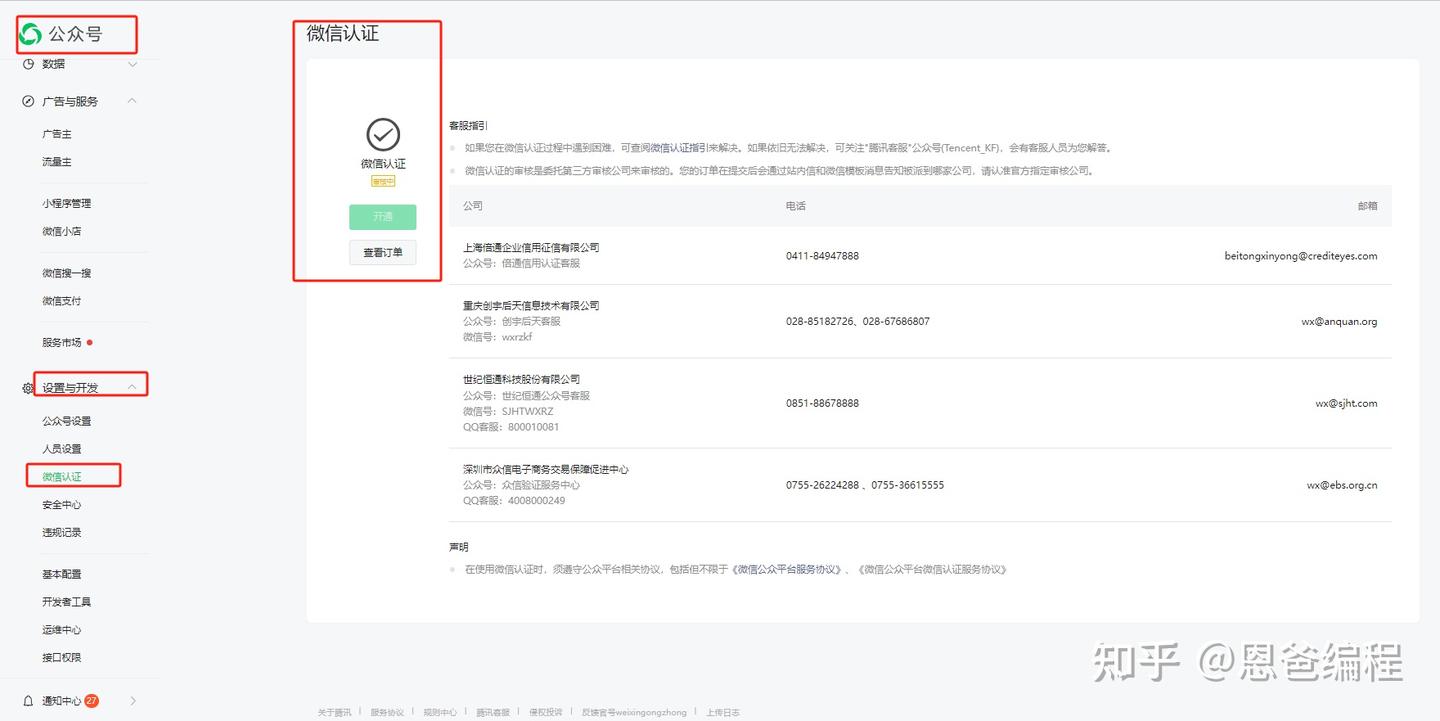Open 微信搜一搜 from the sidebar

(x=66, y=273)
